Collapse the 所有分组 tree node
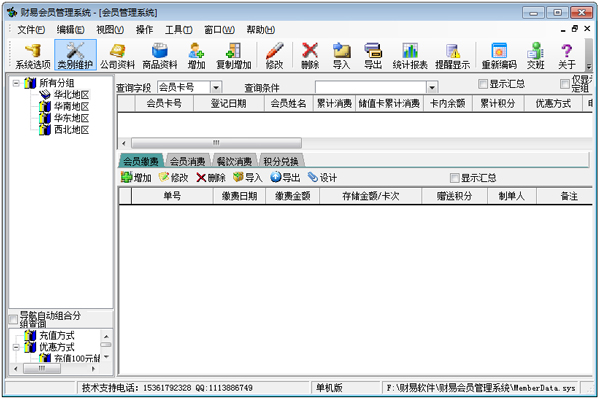 point(16,83)
